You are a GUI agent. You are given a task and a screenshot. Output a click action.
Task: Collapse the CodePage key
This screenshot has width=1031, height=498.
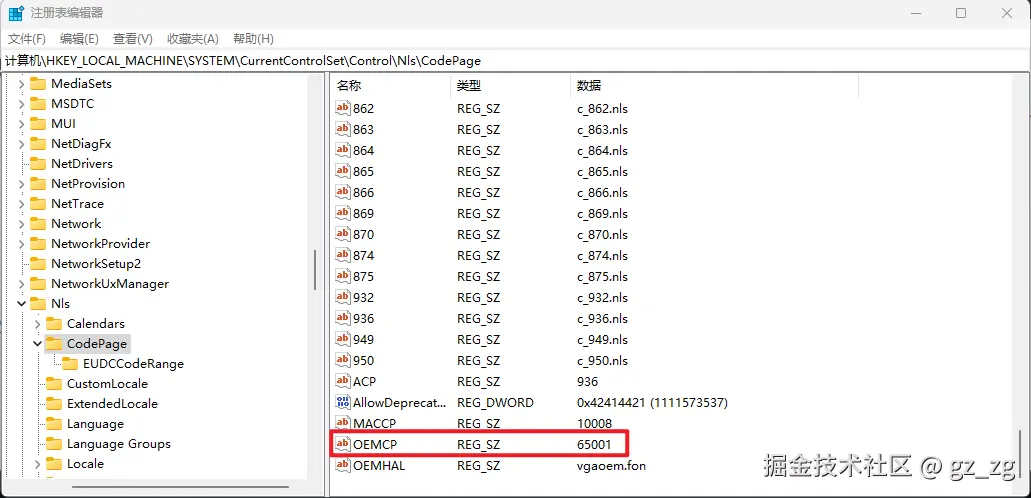(x=37, y=344)
